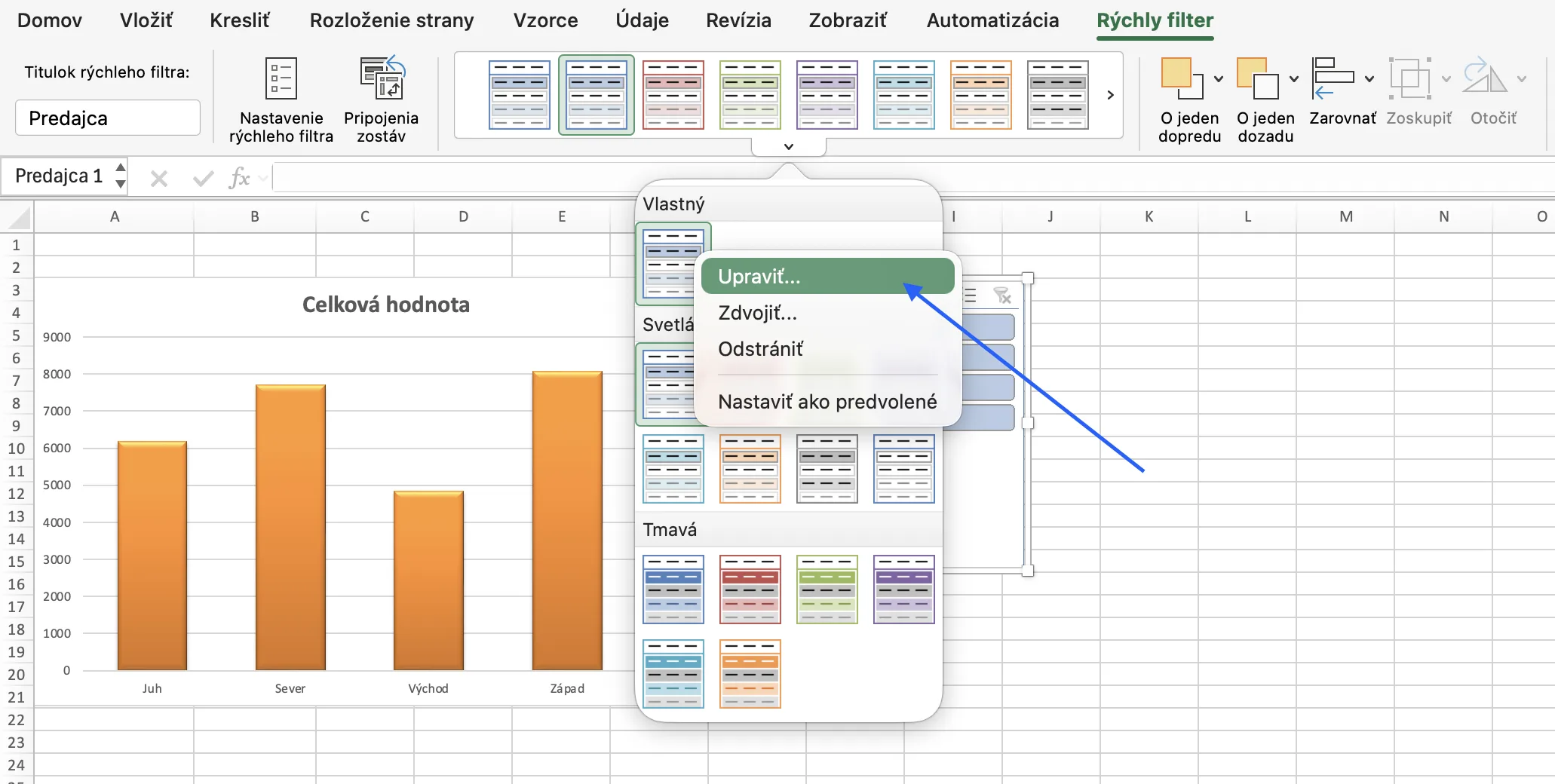Viewport: 1555px width, 784px height.
Task: Switch to the Vzorce tab
Action: click(545, 20)
